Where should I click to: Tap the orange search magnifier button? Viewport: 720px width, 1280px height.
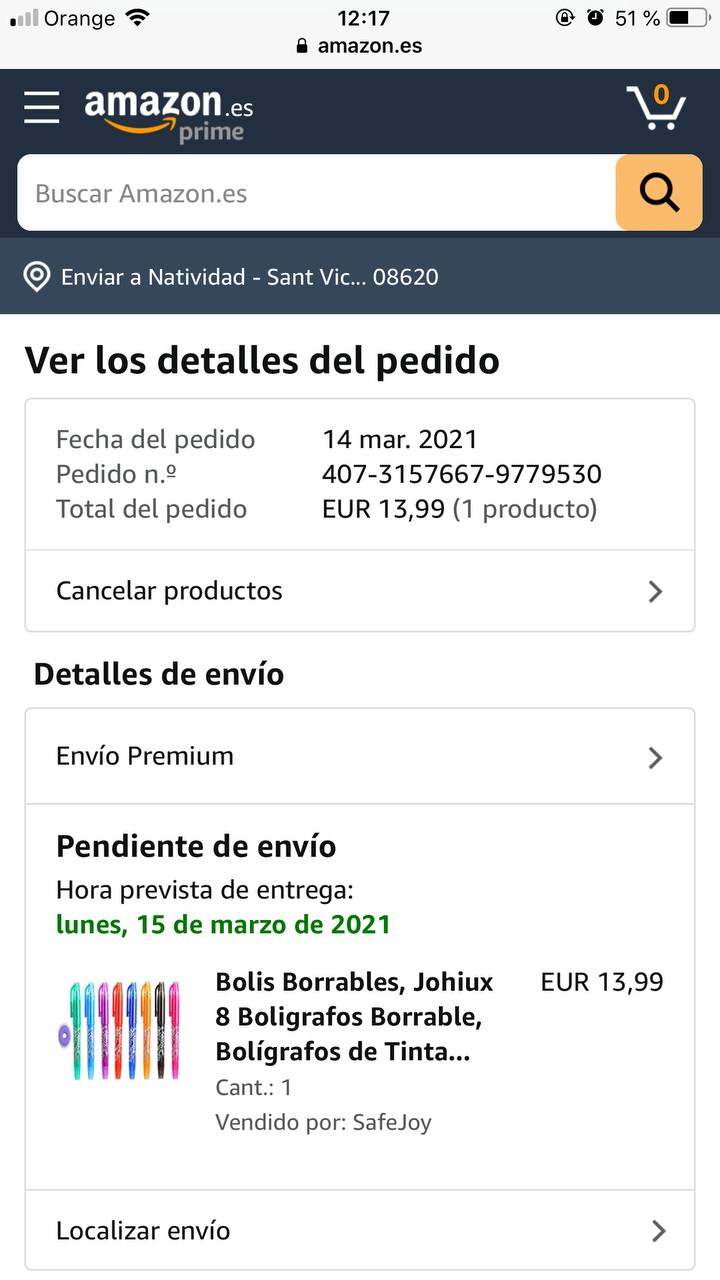pos(659,193)
